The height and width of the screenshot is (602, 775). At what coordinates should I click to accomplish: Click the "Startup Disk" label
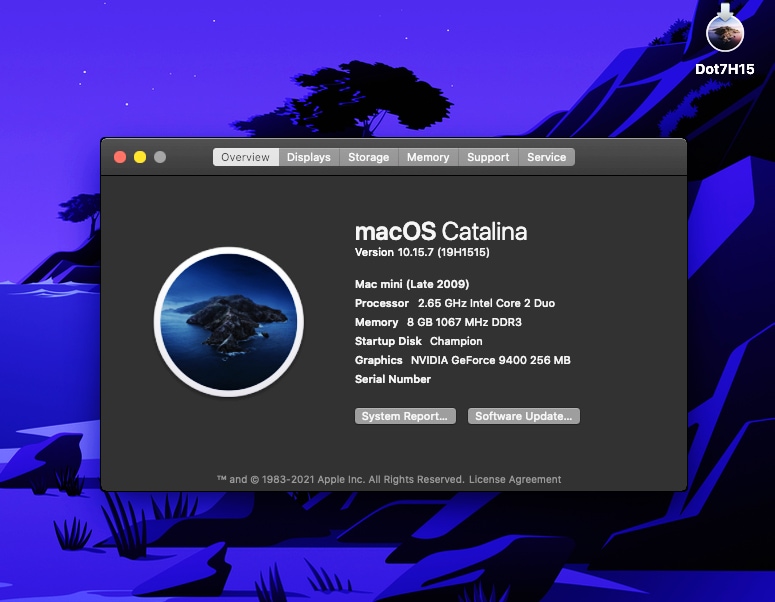(388, 341)
